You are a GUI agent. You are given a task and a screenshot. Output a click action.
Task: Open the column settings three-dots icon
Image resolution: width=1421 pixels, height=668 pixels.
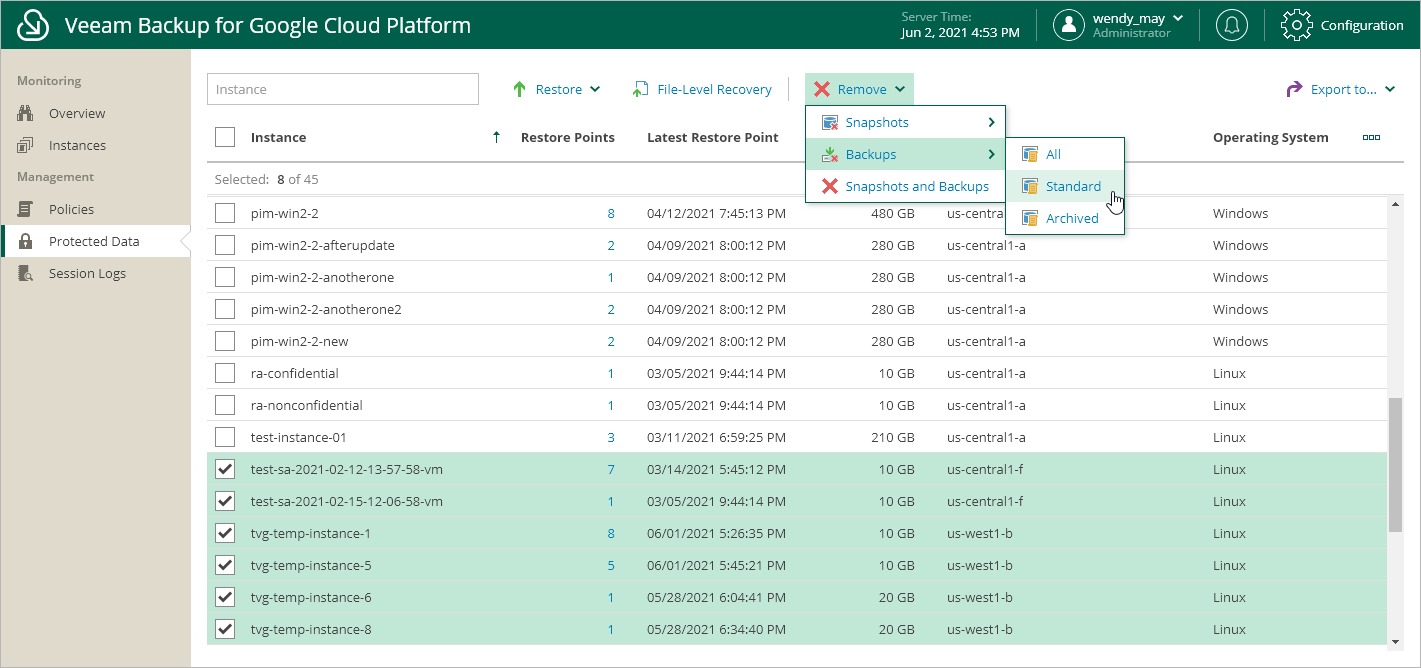pos(1371,137)
